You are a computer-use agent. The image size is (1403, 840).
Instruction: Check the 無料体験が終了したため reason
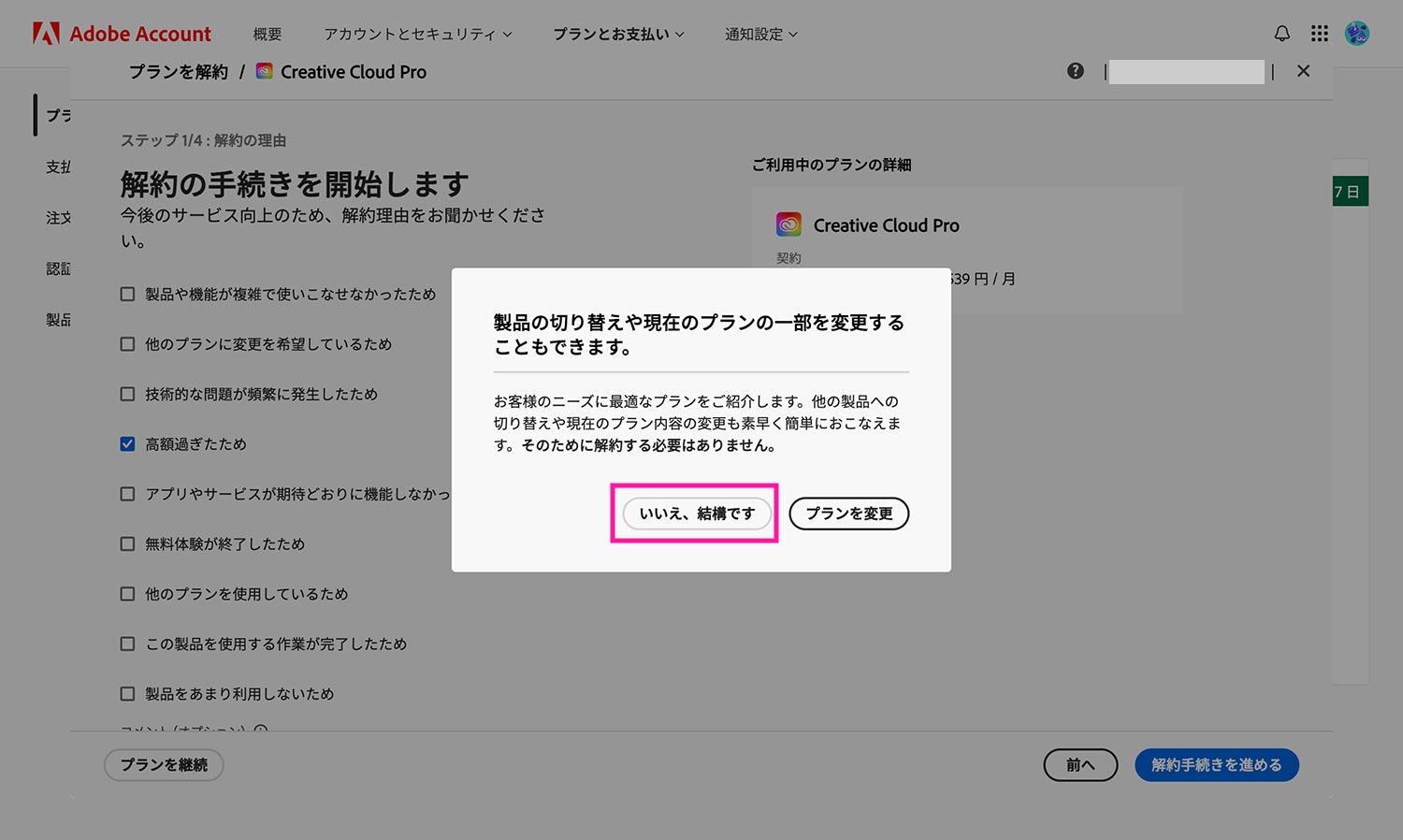point(127,543)
